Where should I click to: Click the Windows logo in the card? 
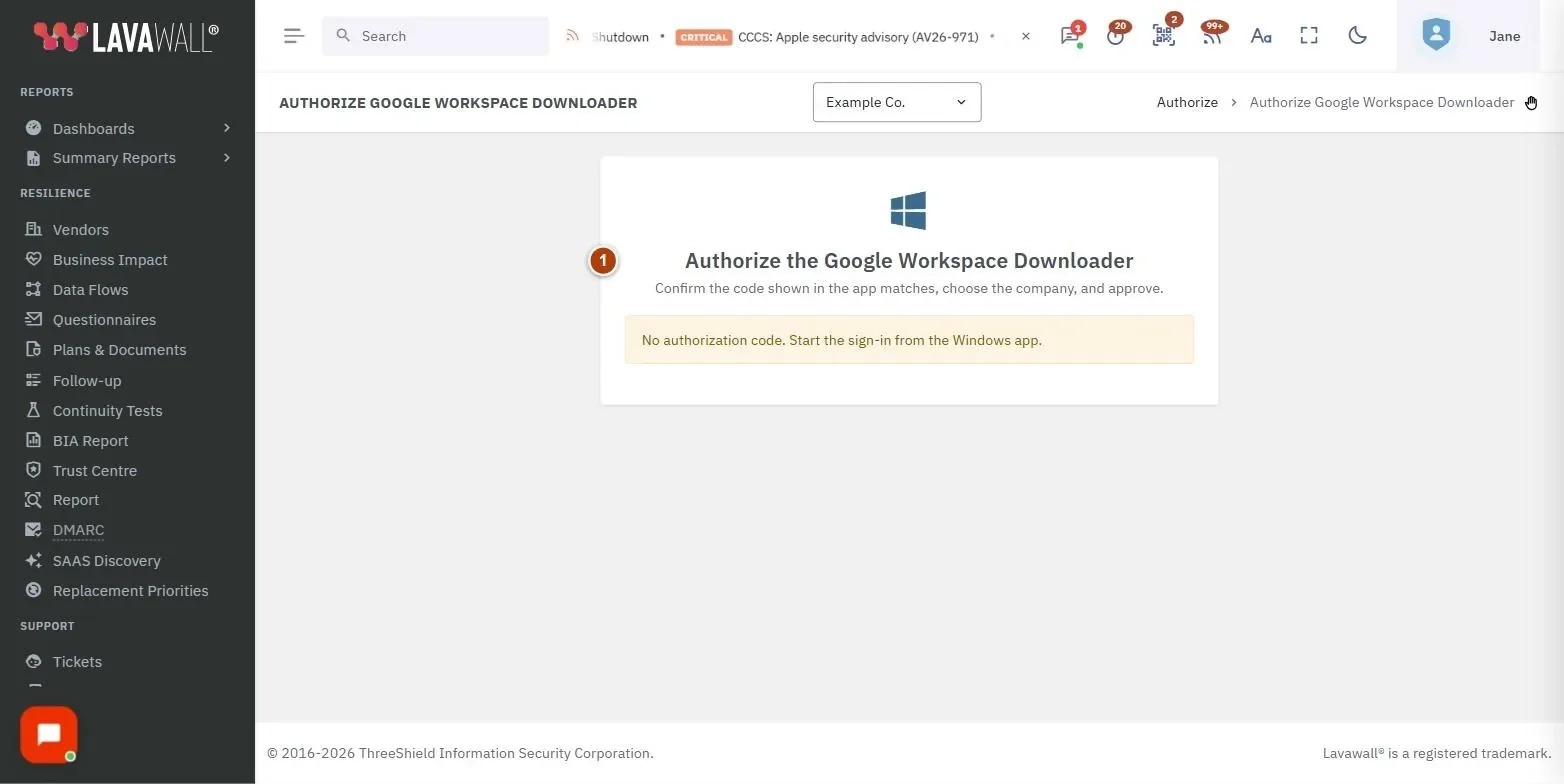[x=908, y=211]
